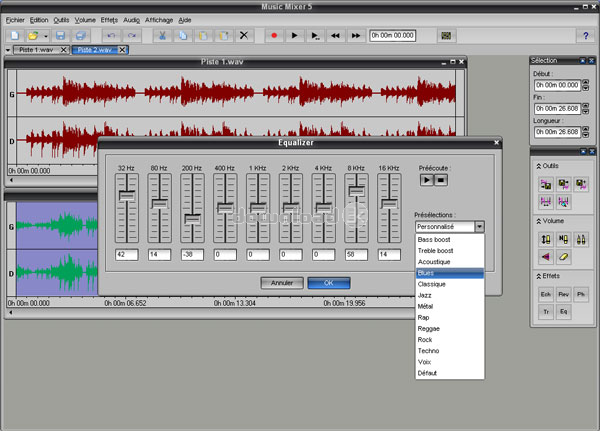Screen dimensions: 600x431
Task: Click the Rev effect button in Effets panel
Action: point(563,294)
